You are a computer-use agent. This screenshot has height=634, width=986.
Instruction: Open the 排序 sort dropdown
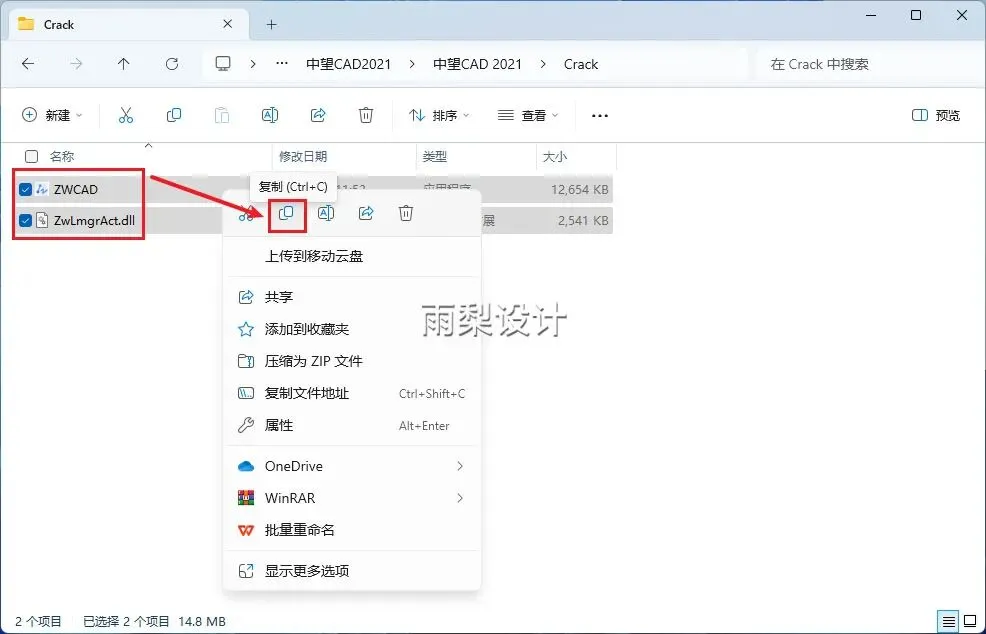[x=439, y=115]
